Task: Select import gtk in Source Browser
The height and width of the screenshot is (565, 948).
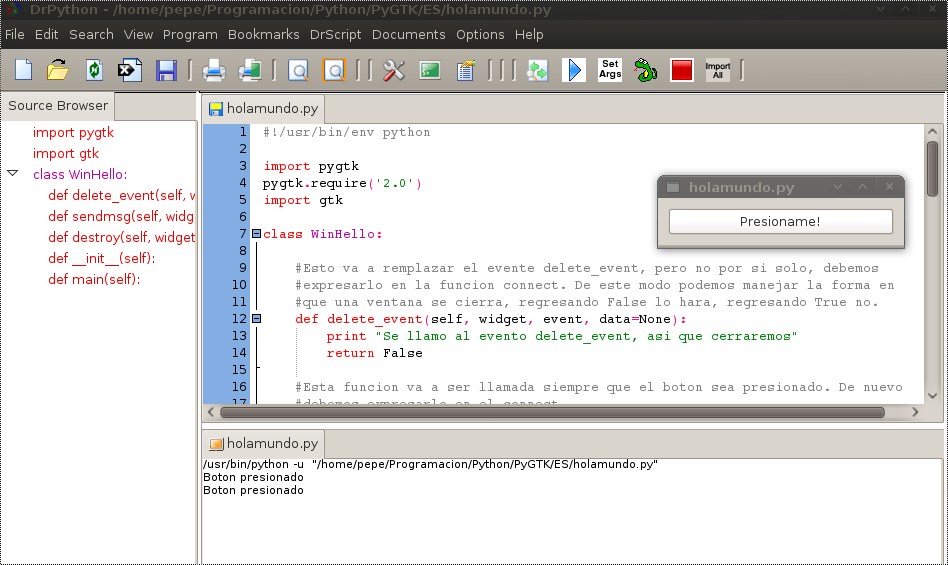Action: (66, 153)
